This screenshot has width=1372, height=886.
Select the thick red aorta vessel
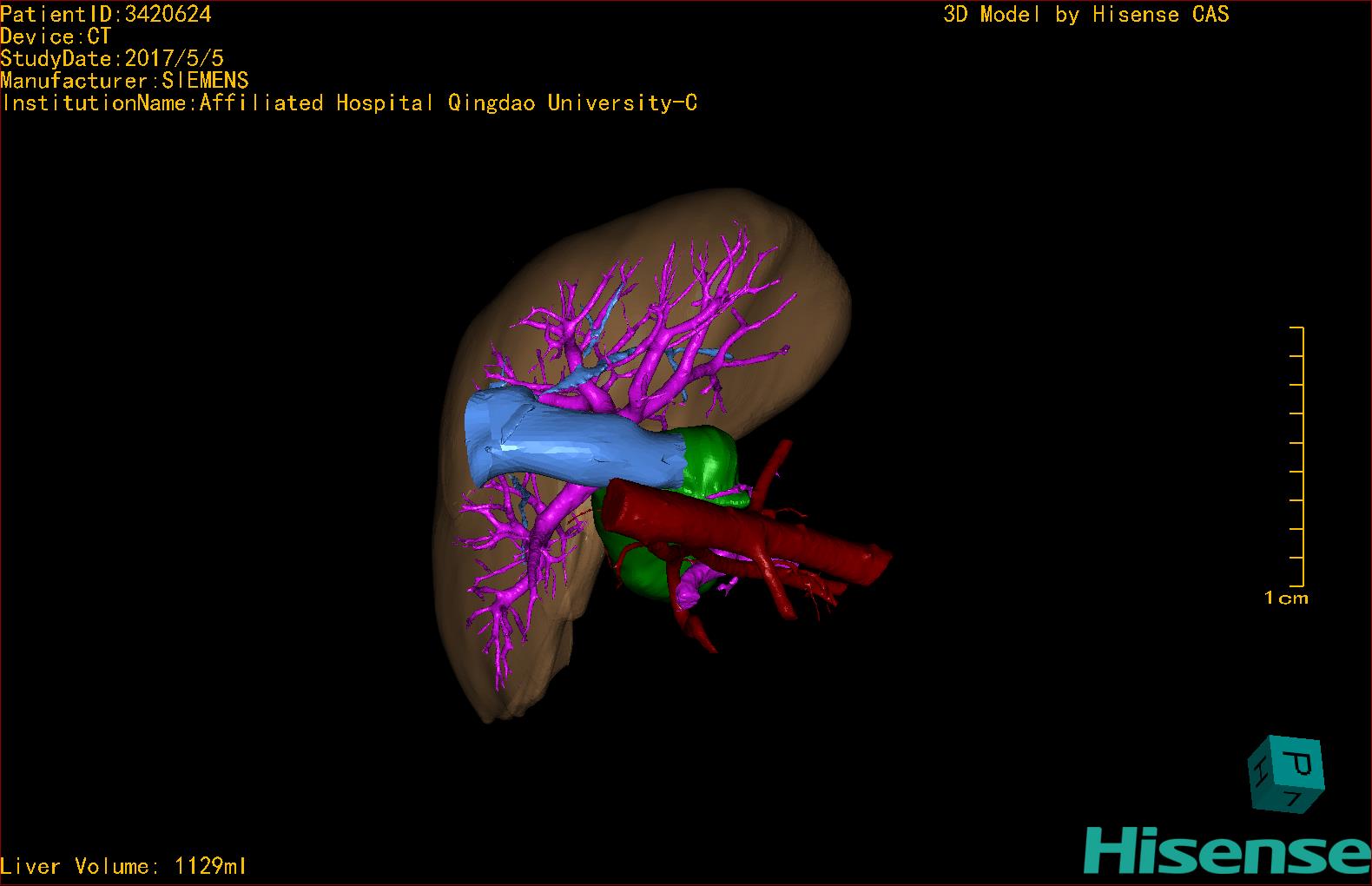[x=747, y=532]
